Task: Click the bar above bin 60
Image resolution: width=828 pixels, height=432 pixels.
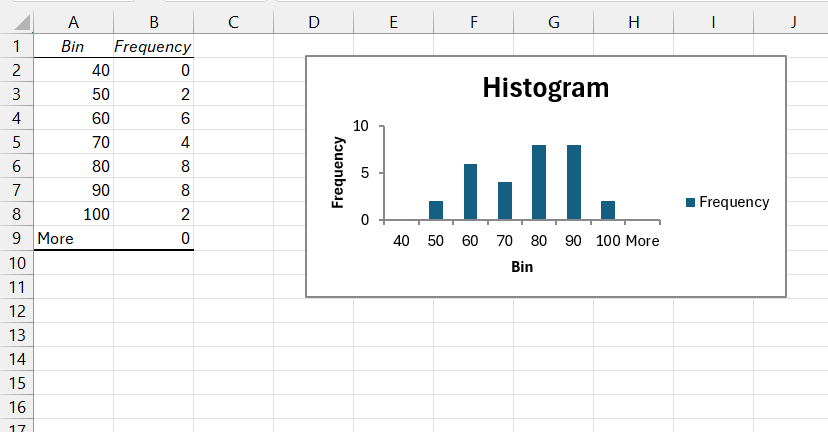Action: (x=471, y=192)
